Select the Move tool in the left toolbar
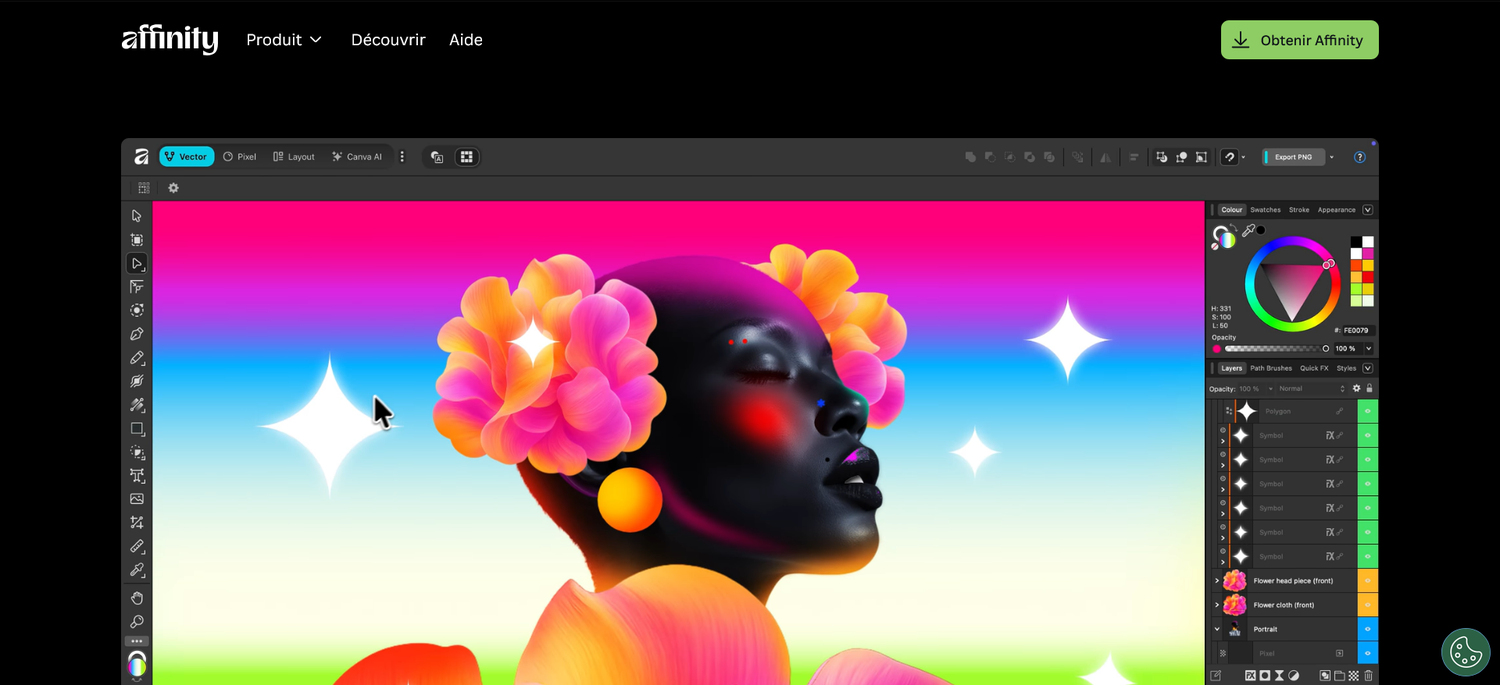This screenshot has height=685, width=1500. point(137,215)
